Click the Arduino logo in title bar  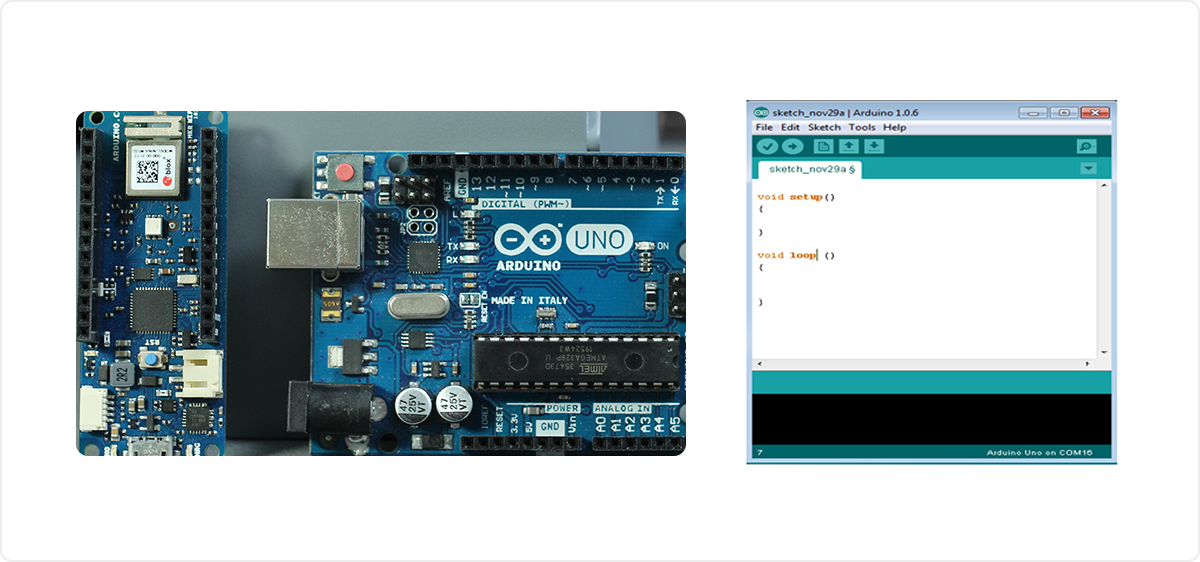point(761,112)
